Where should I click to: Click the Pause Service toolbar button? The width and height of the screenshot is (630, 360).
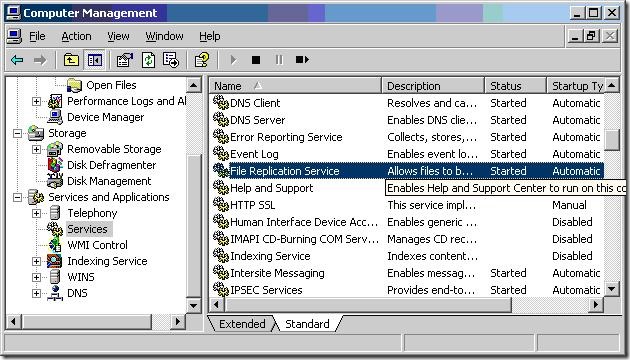point(279,60)
